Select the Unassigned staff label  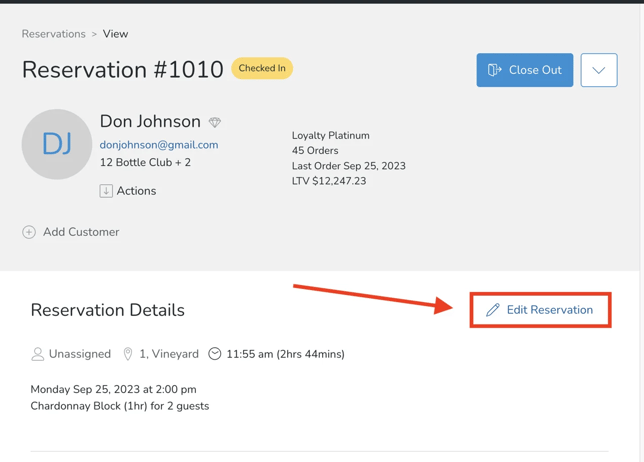click(80, 354)
